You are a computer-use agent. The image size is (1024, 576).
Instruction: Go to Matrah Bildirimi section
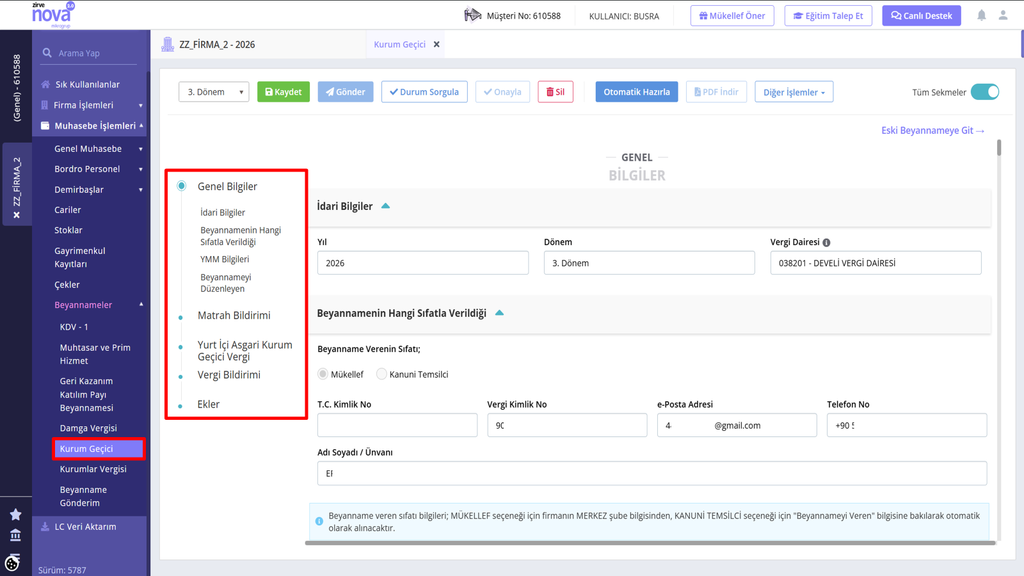[x=234, y=315]
